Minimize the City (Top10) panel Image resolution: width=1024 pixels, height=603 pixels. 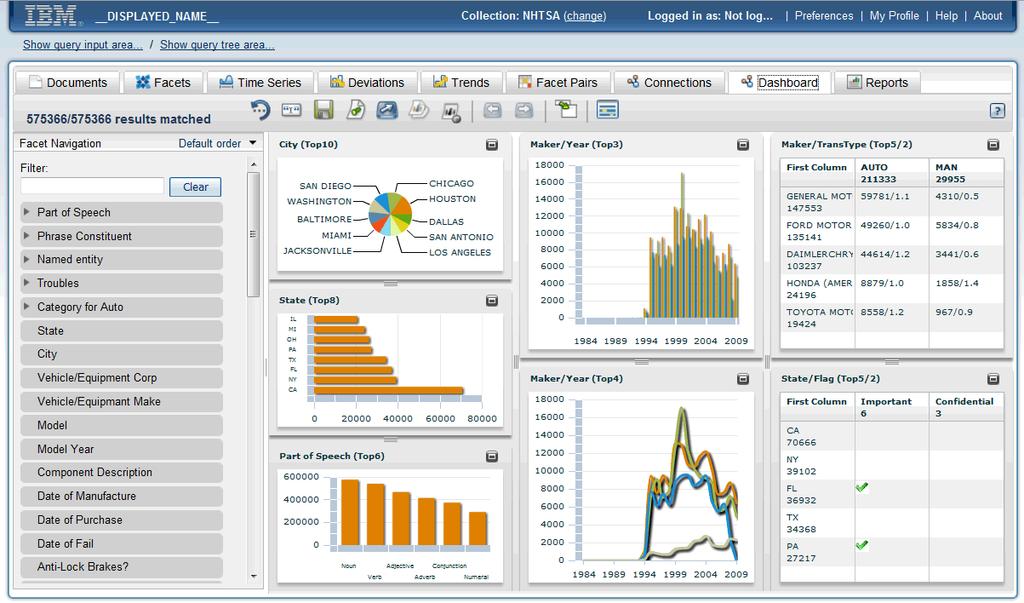click(492, 145)
